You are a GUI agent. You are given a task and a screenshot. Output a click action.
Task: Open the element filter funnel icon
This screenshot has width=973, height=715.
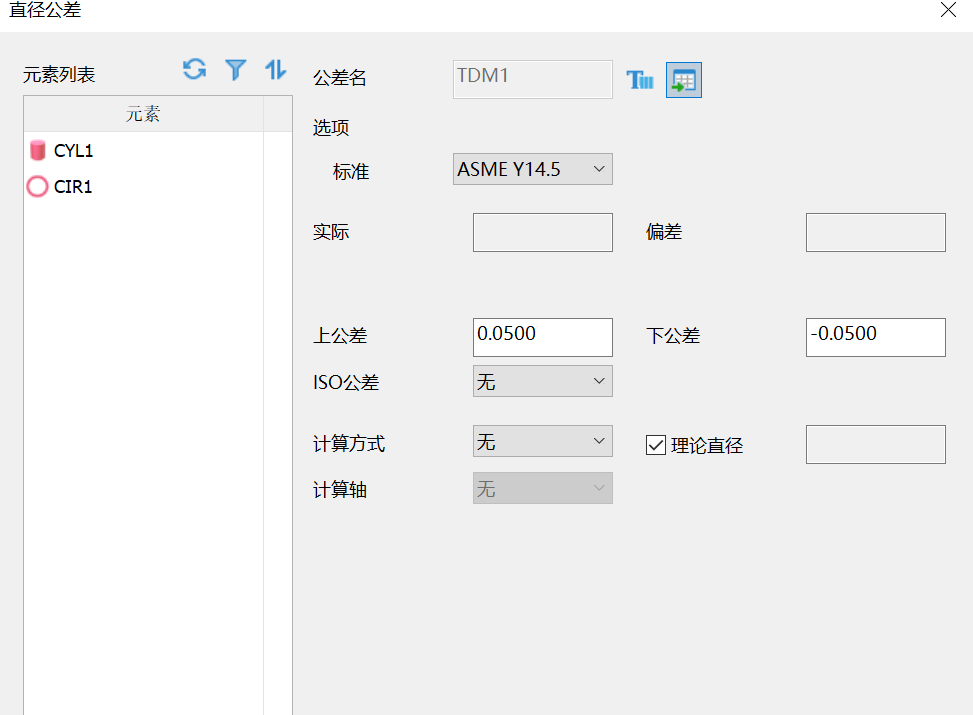pyautogui.click(x=234, y=70)
